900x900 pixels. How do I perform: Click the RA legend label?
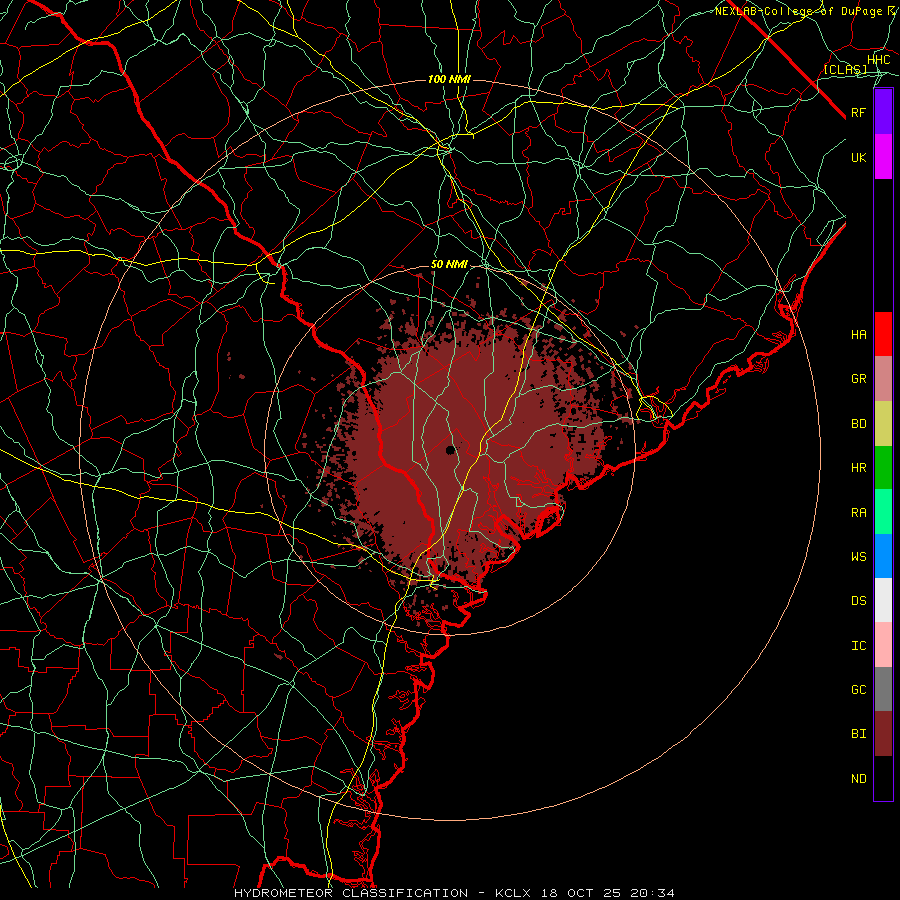pos(859,513)
